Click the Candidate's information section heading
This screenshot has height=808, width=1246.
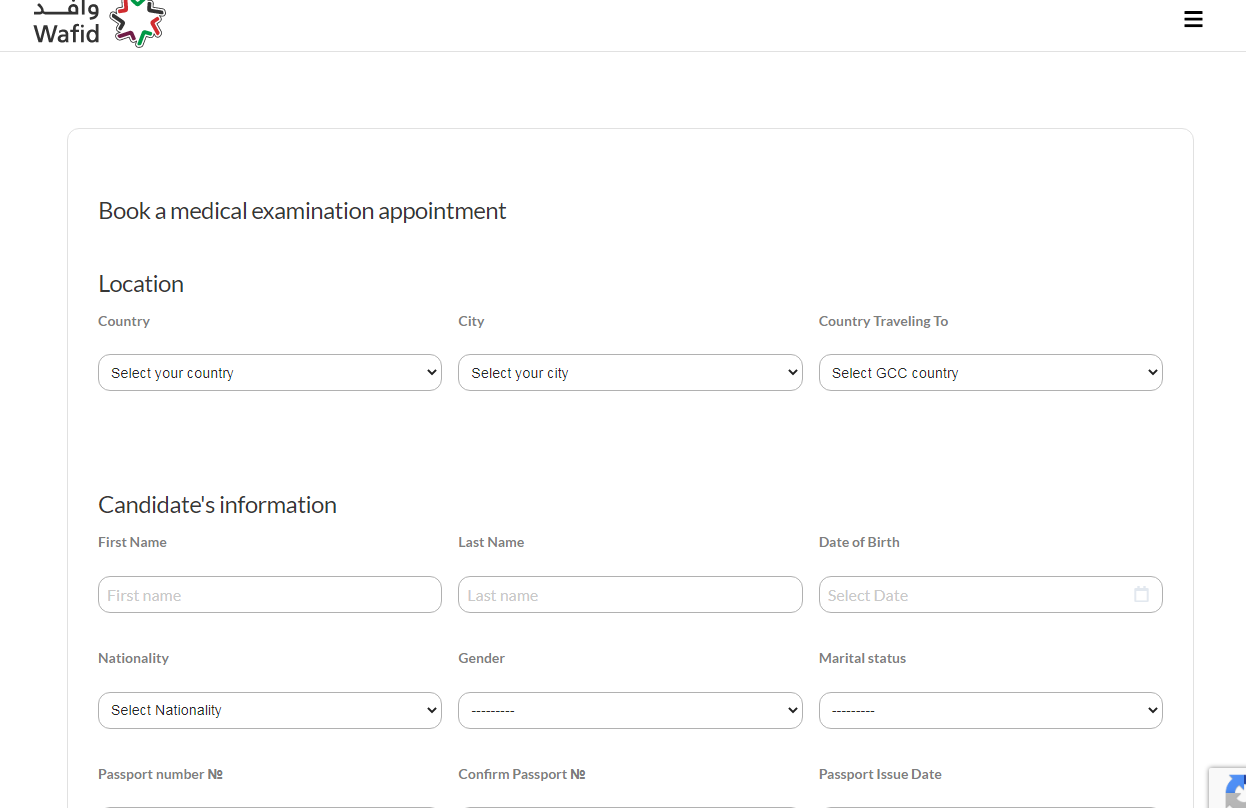(x=217, y=505)
